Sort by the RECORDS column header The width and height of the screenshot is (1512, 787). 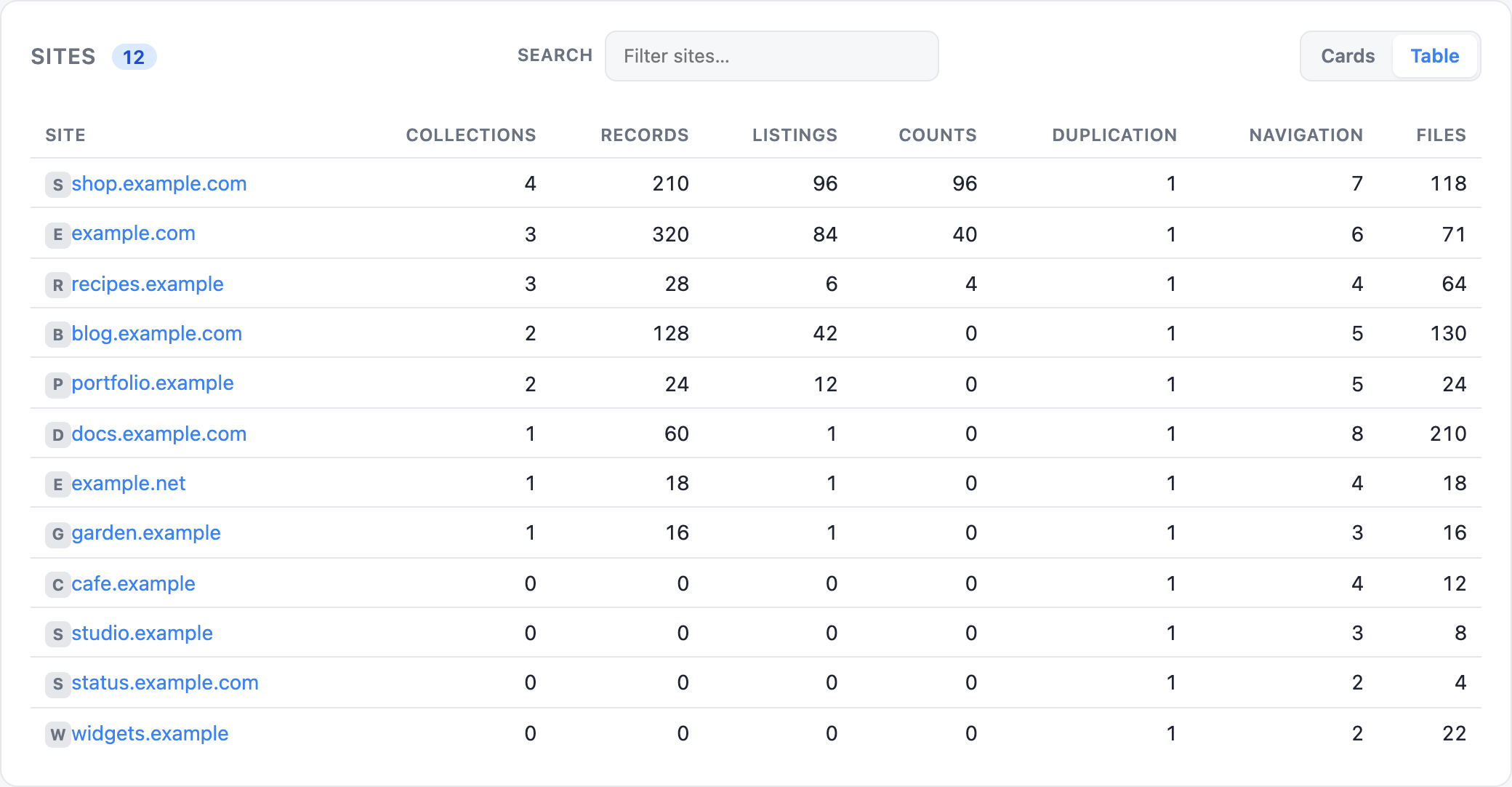pyautogui.click(x=645, y=135)
